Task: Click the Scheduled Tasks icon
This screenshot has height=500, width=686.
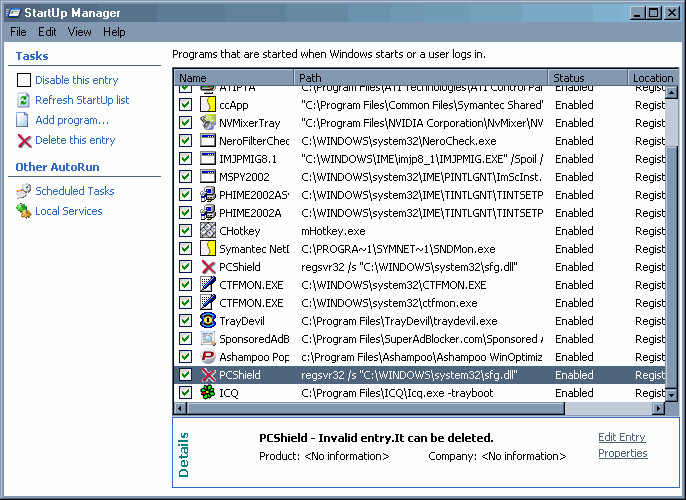Action: point(24,191)
